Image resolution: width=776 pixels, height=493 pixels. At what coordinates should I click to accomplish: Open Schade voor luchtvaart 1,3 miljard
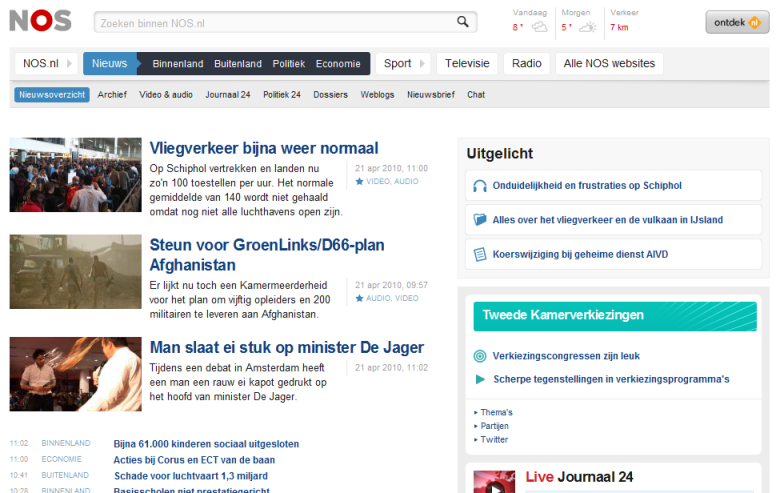pos(191,476)
